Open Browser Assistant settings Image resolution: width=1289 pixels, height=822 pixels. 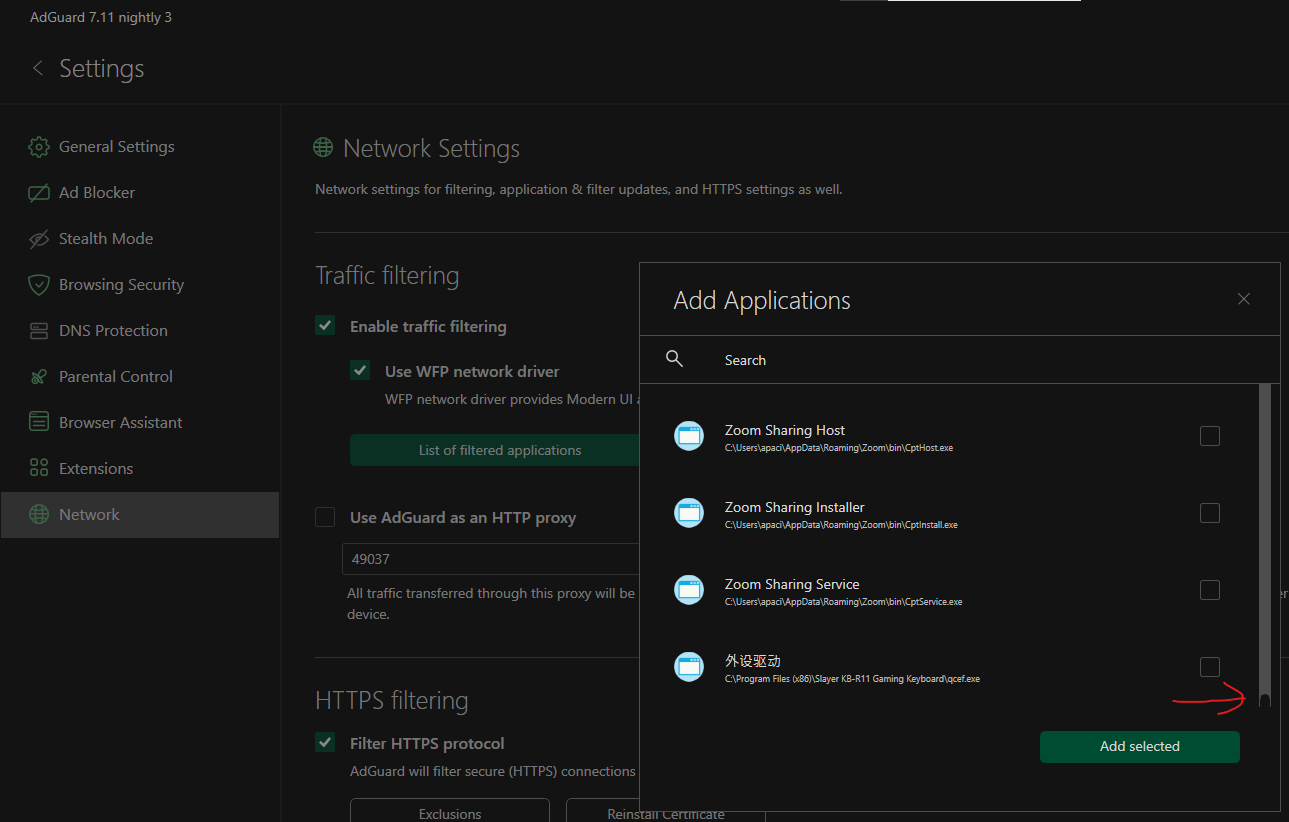point(38,421)
